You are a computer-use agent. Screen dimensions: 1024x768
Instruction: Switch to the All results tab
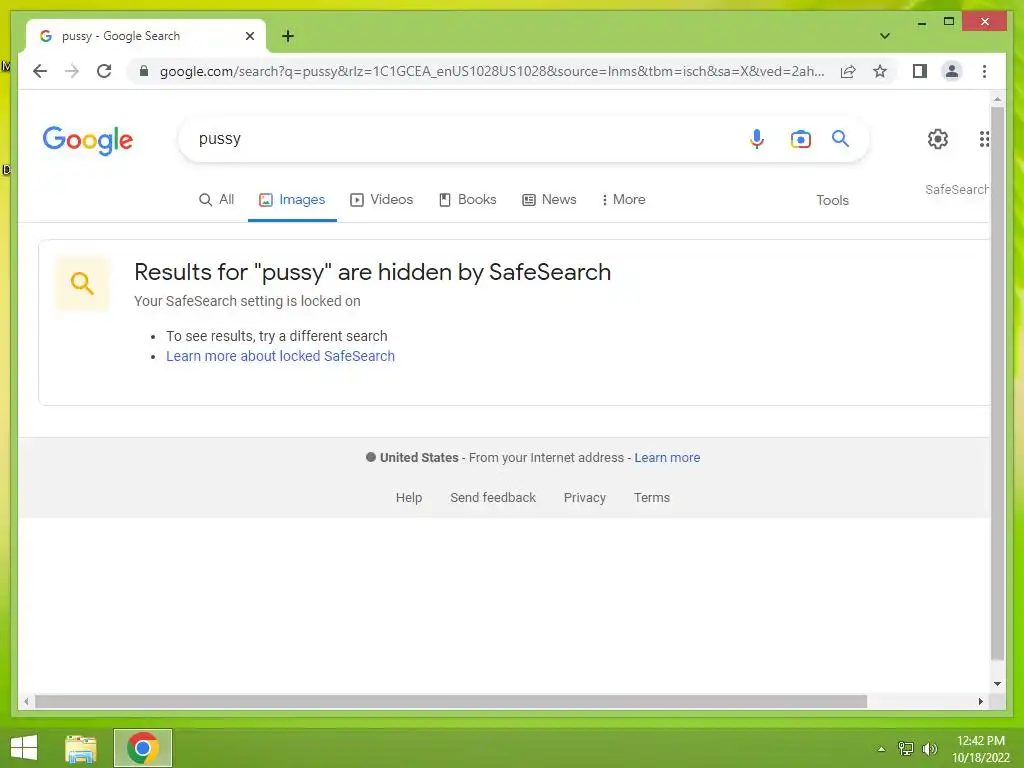(216, 199)
